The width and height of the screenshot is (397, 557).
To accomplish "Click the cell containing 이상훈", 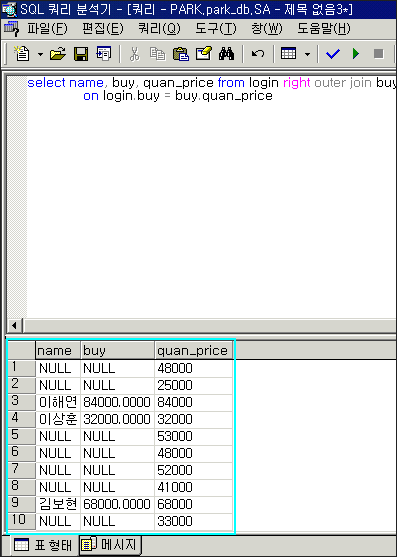I will click(58, 420).
